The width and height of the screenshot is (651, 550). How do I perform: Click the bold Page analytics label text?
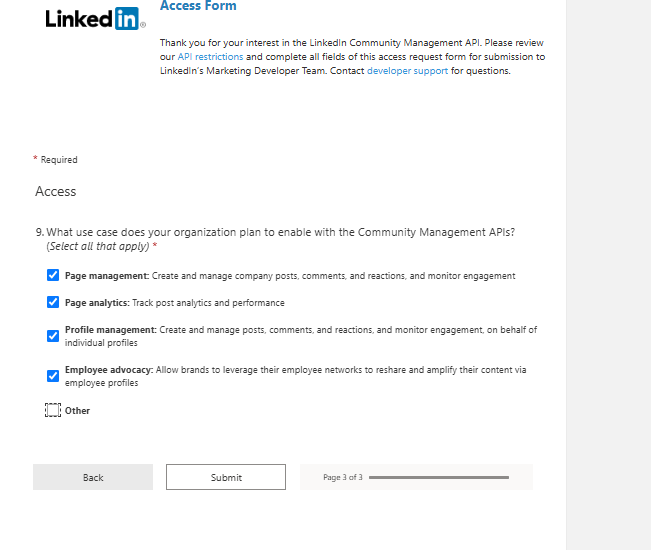coord(97,303)
